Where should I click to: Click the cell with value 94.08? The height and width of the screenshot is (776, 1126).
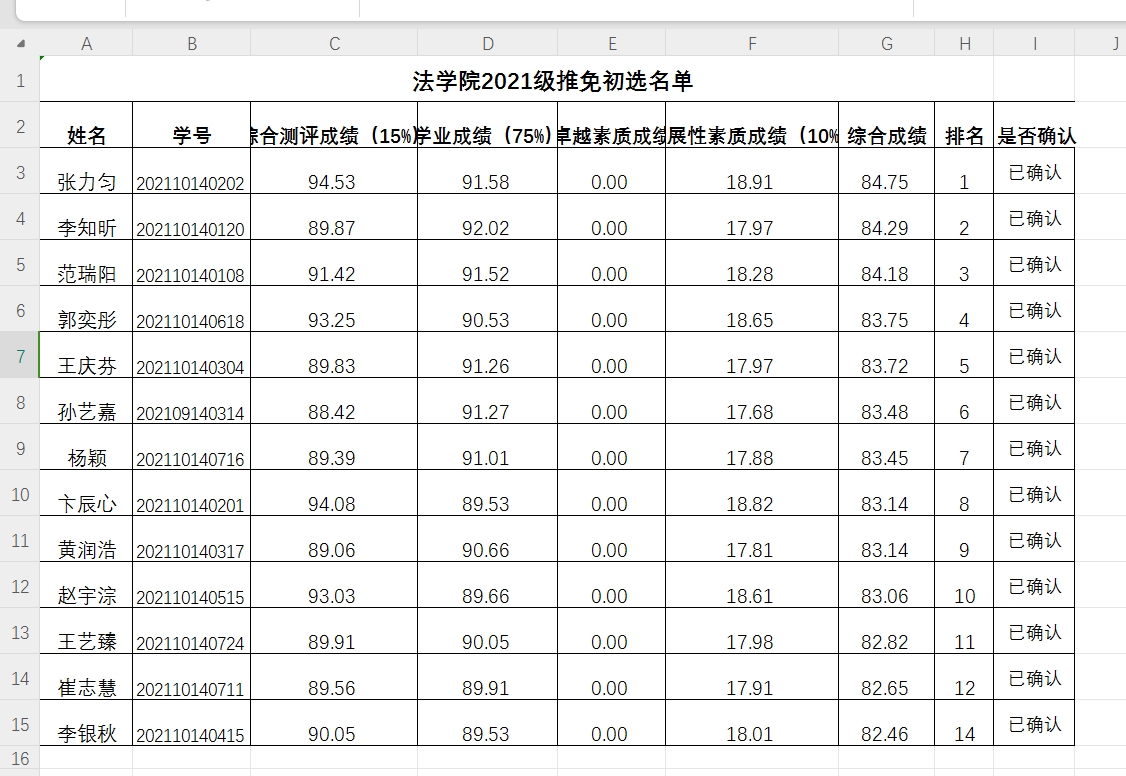pos(332,504)
